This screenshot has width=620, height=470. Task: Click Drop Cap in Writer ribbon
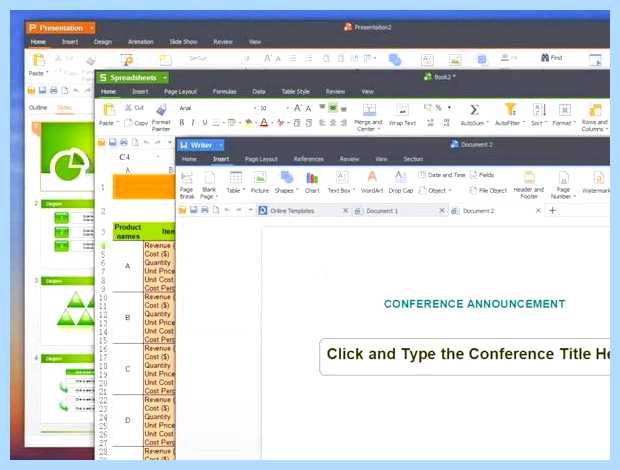click(401, 182)
